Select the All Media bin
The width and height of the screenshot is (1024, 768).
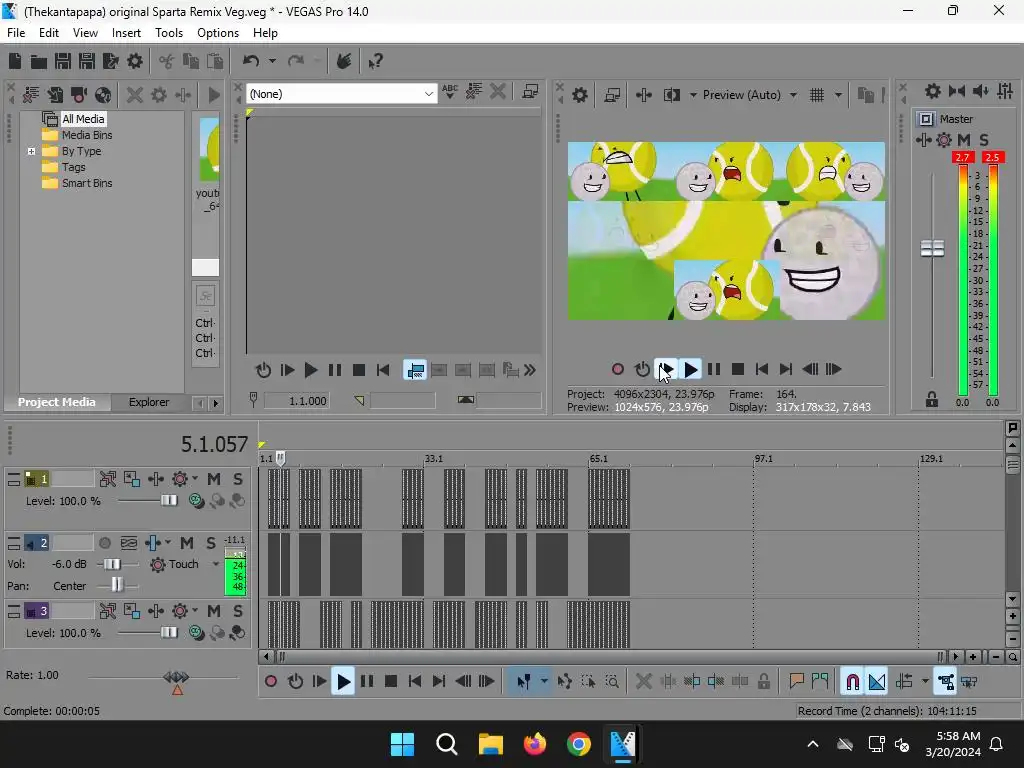click(x=82, y=119)
